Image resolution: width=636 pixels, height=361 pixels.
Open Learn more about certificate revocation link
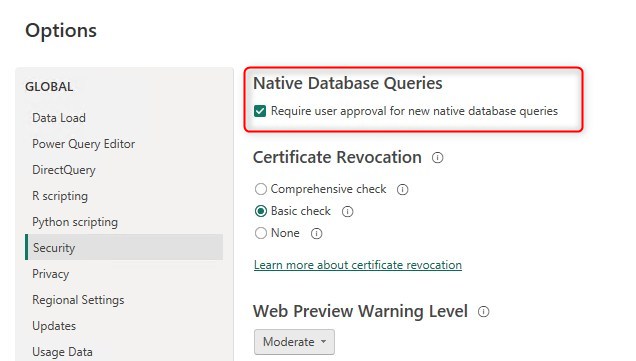358,265
